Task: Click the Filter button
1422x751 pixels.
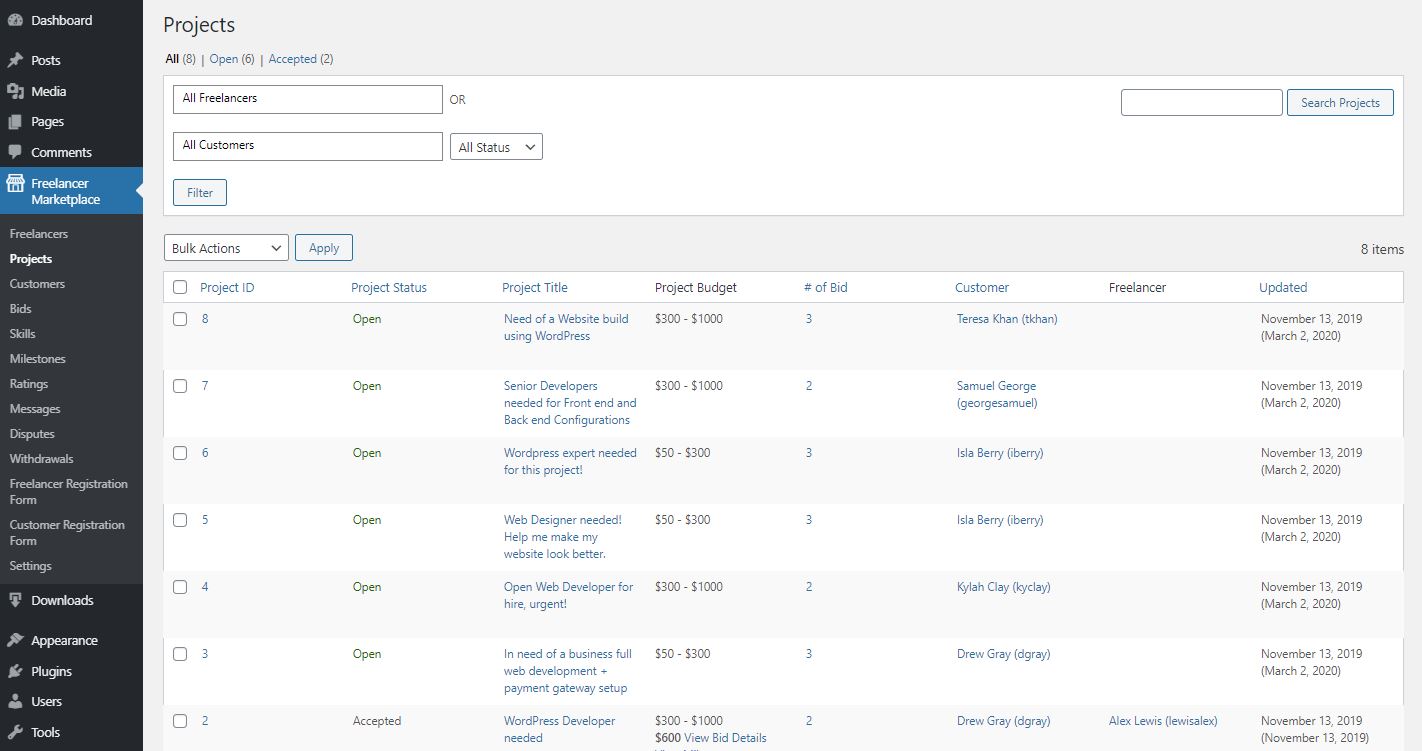Action: pyautogui.click(x=200, y=193)
